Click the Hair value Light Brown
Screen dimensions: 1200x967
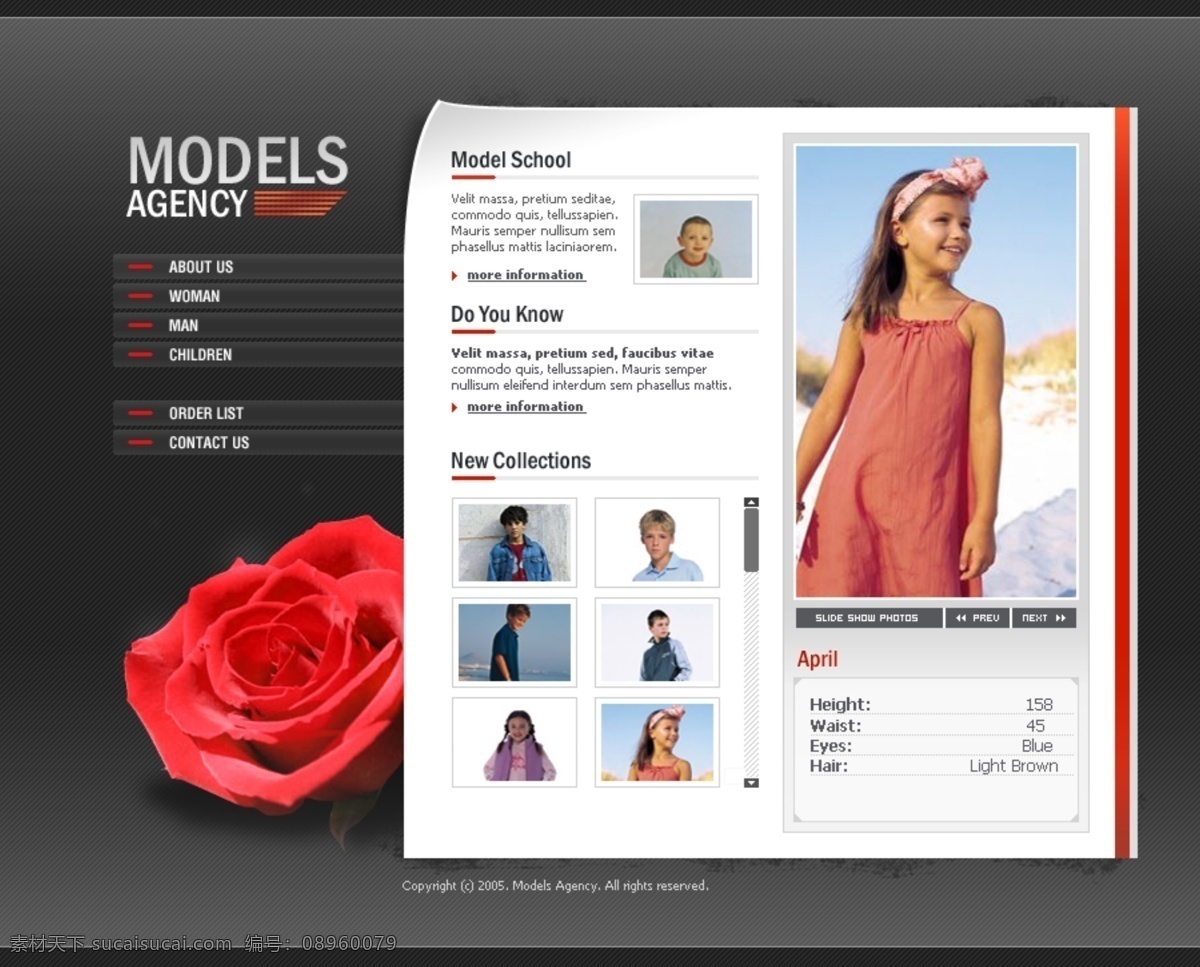(x=1013, y=766)
